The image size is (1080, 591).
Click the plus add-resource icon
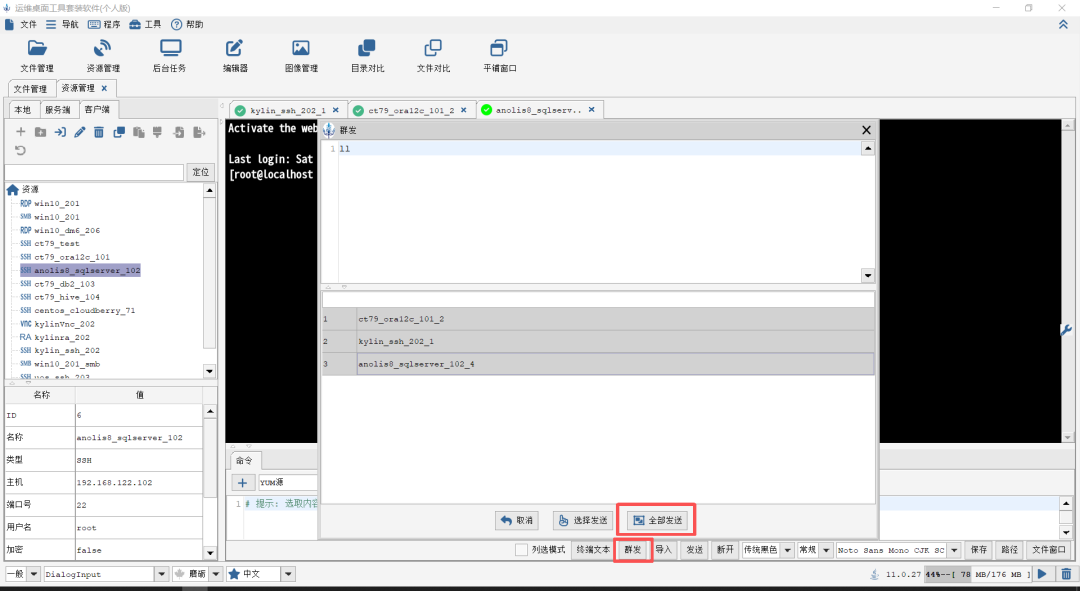tap(21, 132)
